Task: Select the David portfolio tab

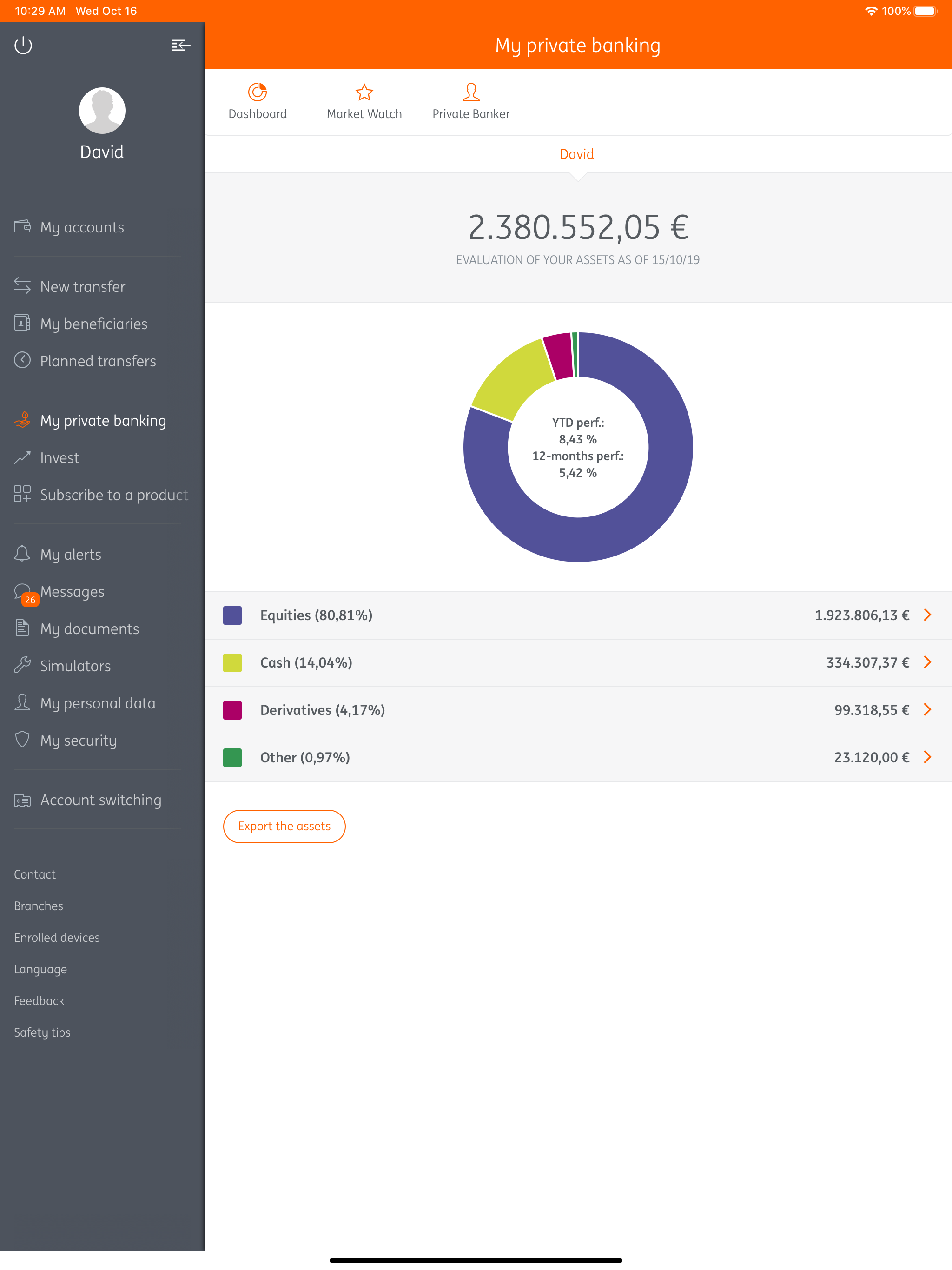Action: click(576, 154)
